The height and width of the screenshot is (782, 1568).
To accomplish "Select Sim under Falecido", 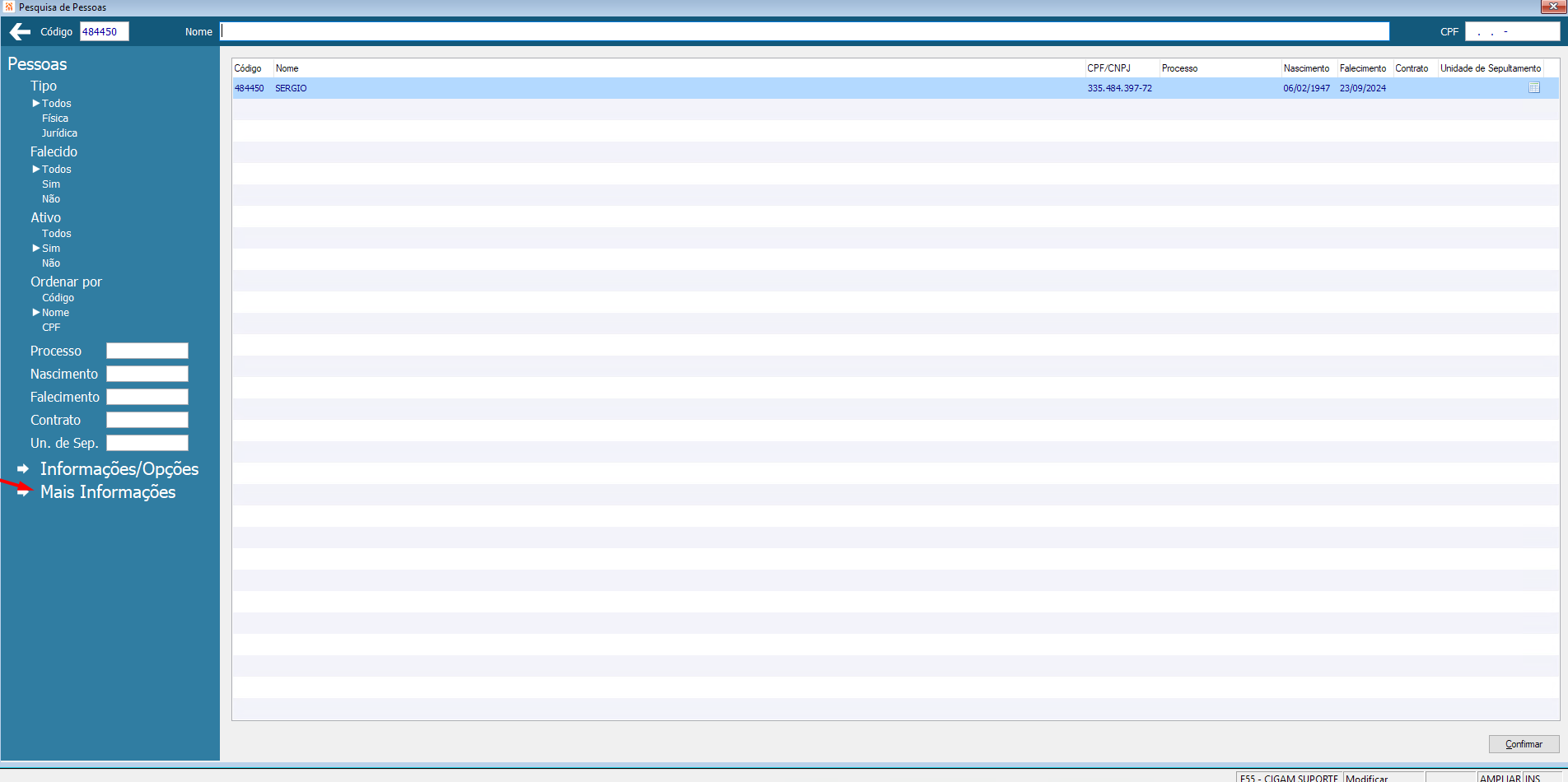I will pos(51,184).
